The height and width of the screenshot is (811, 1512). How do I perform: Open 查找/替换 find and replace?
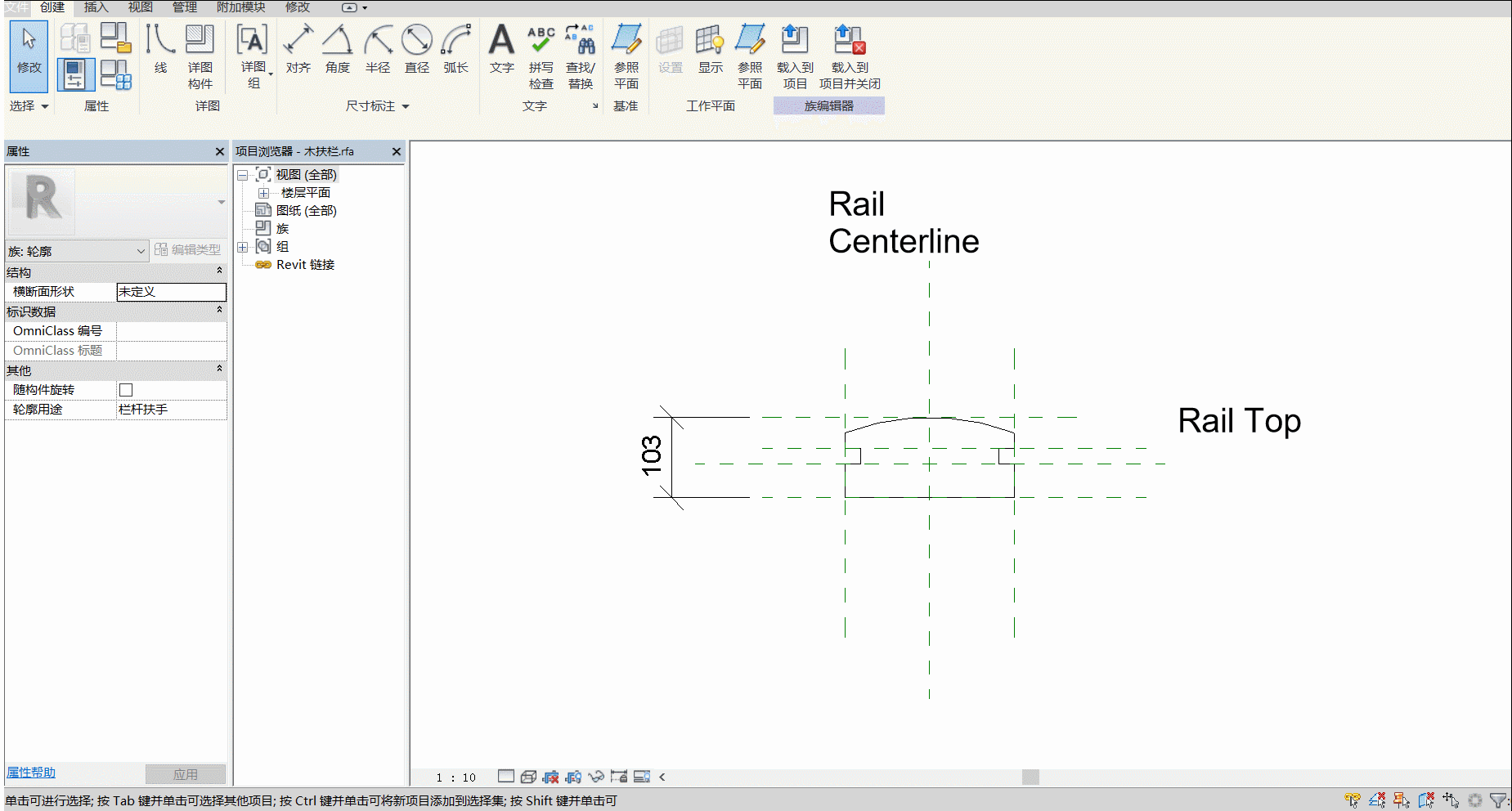click(580, 56)
